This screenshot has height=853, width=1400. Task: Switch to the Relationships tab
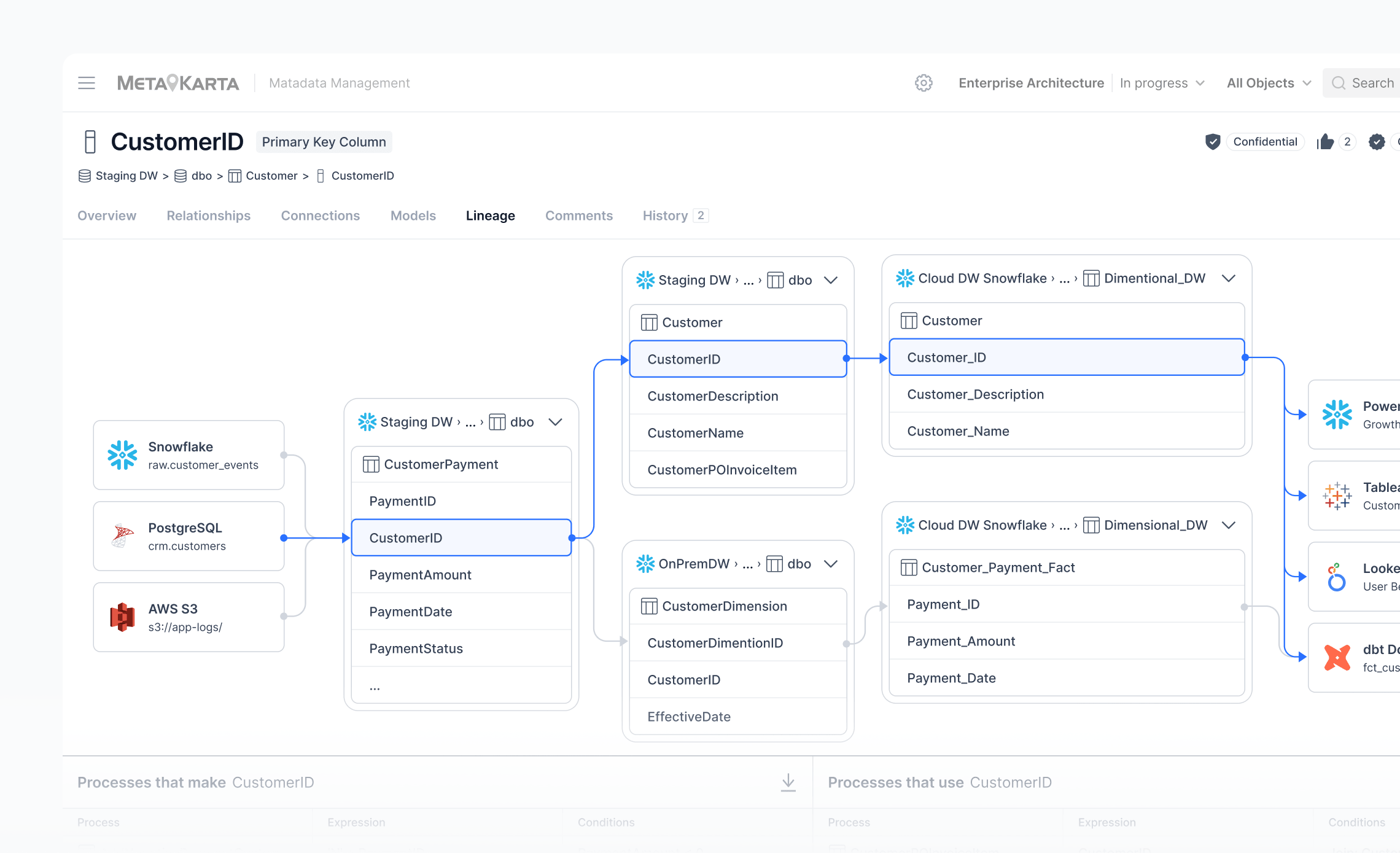(x=209, y=216)
